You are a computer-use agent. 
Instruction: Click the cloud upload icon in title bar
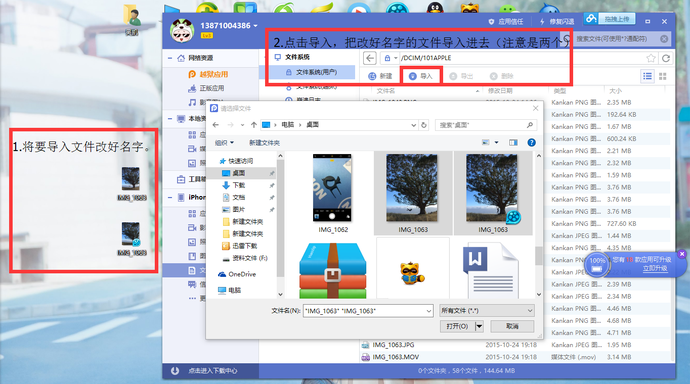coord(591,18)
